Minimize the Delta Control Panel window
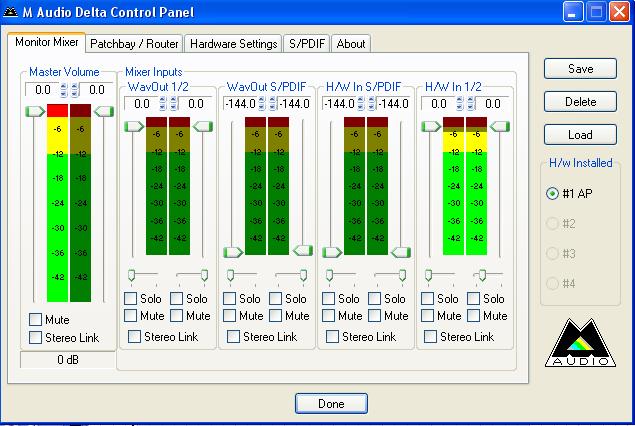The width and height of the screenshot is (635, 426). (x=573, y=12)
